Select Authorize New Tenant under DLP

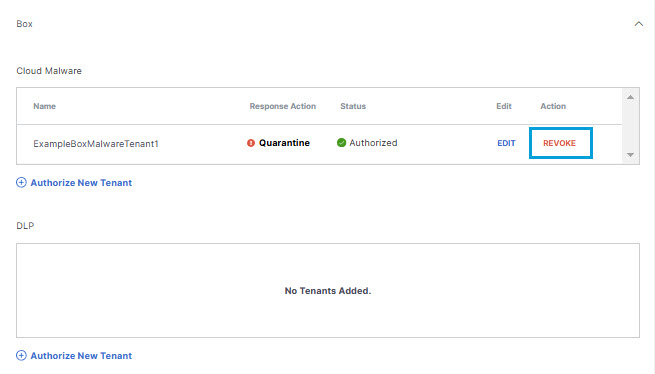[81, 356]
